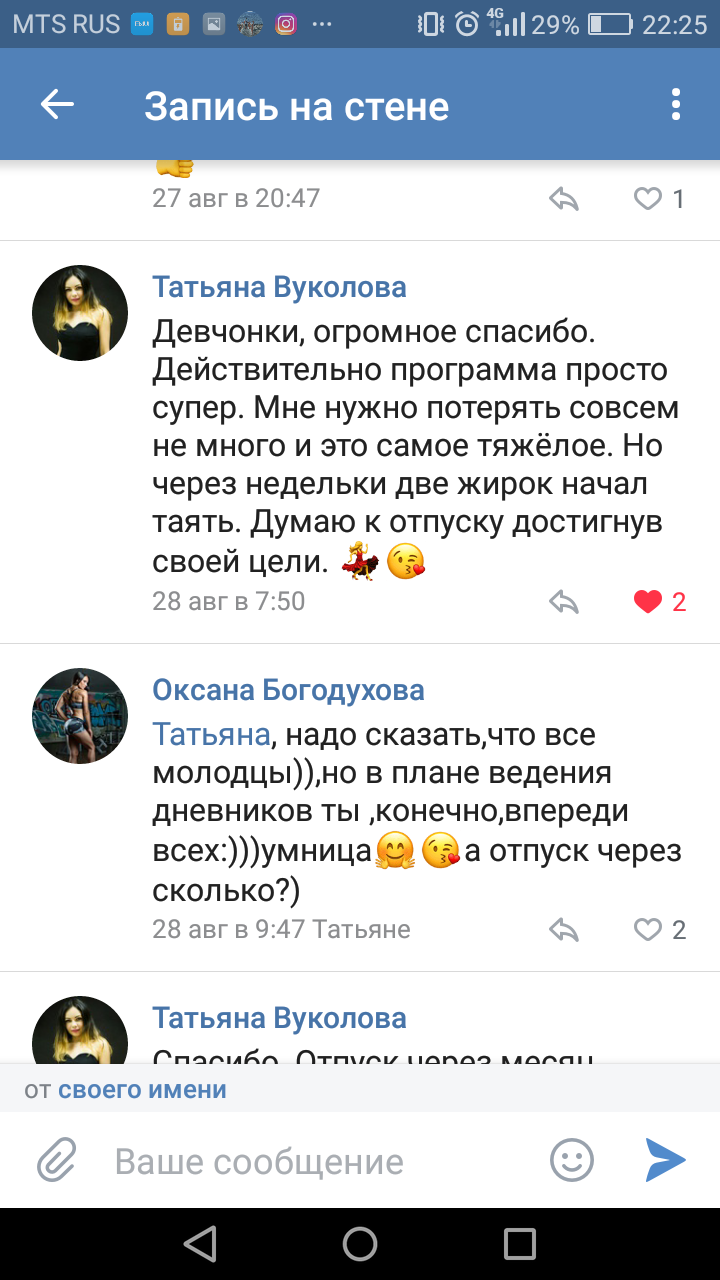Open the emoji smiley picker

572,1161
